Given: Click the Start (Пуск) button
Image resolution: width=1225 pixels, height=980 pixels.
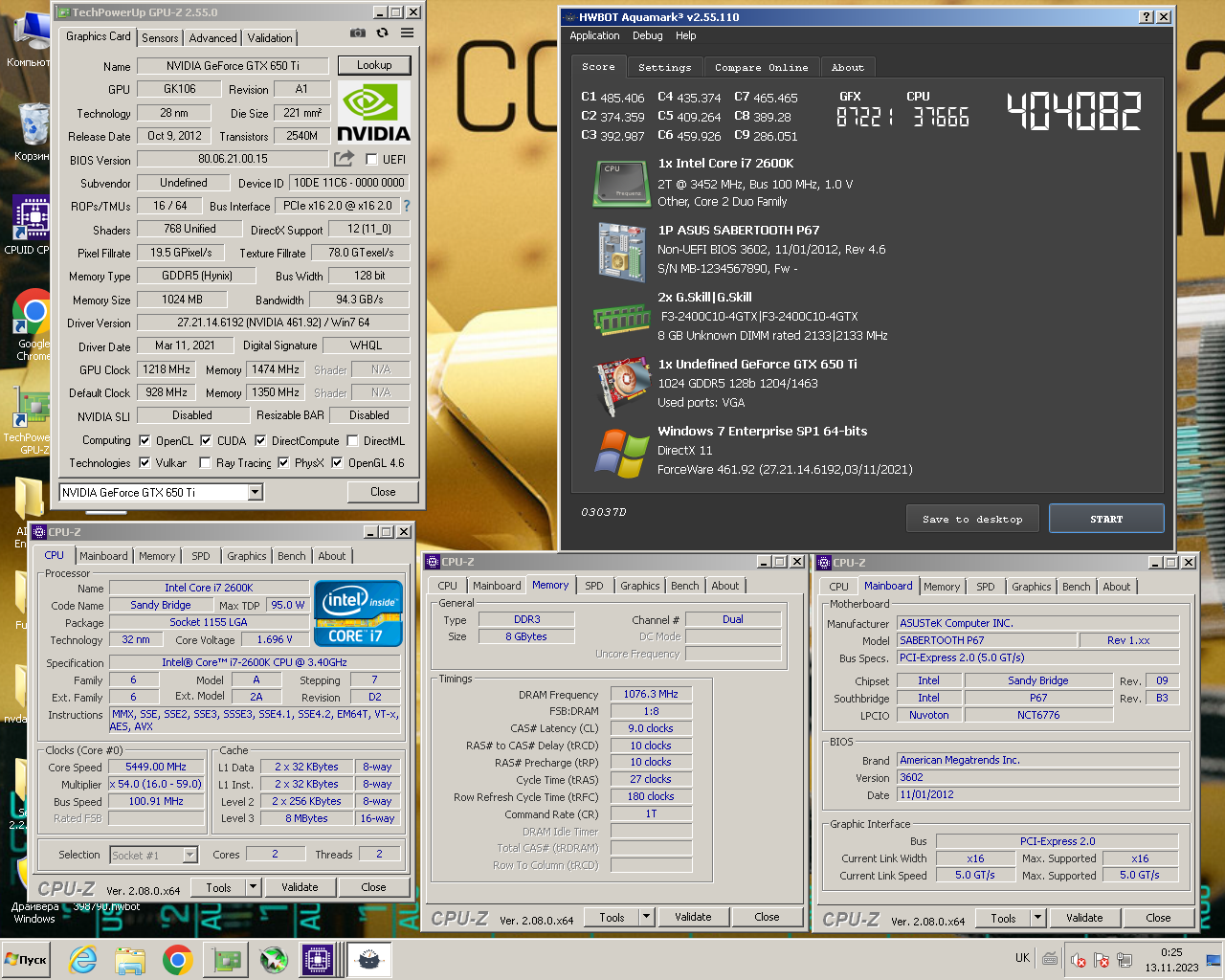Looking at the screenshot, I should tap(26, 960).
